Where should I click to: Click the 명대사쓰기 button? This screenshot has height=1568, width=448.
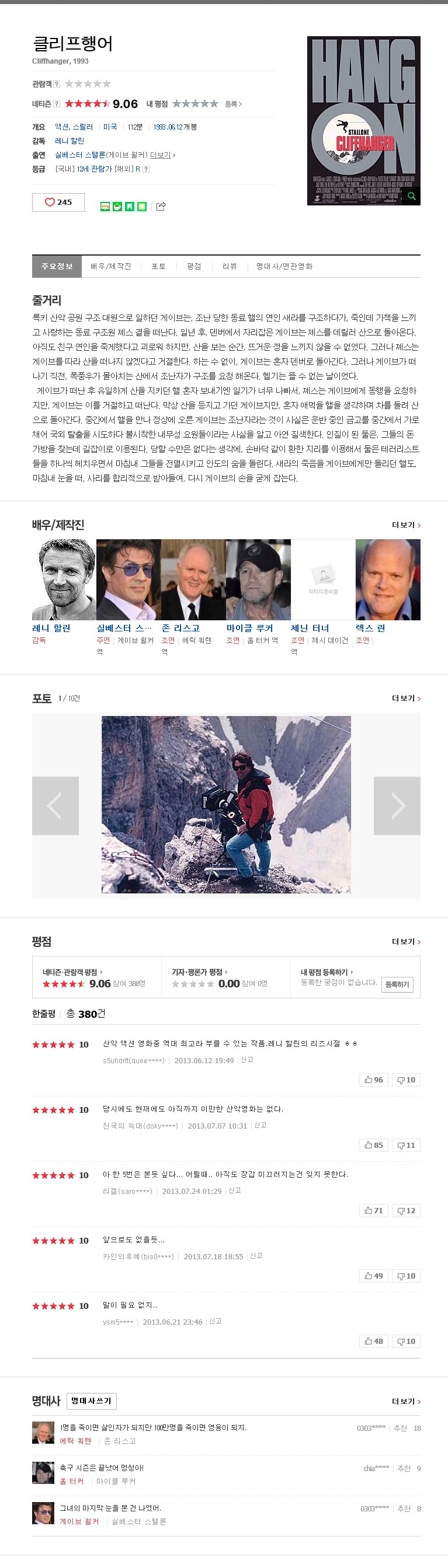[92, 1401]
